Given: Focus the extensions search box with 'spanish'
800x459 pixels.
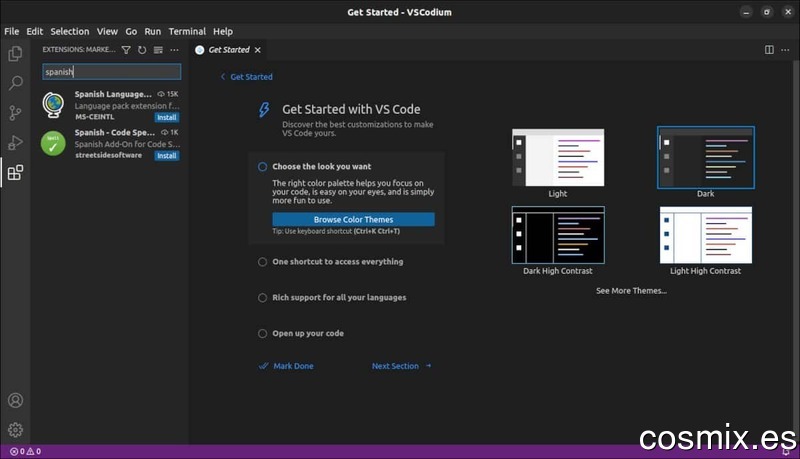Looking at the screenshot, I should point(112,71).
